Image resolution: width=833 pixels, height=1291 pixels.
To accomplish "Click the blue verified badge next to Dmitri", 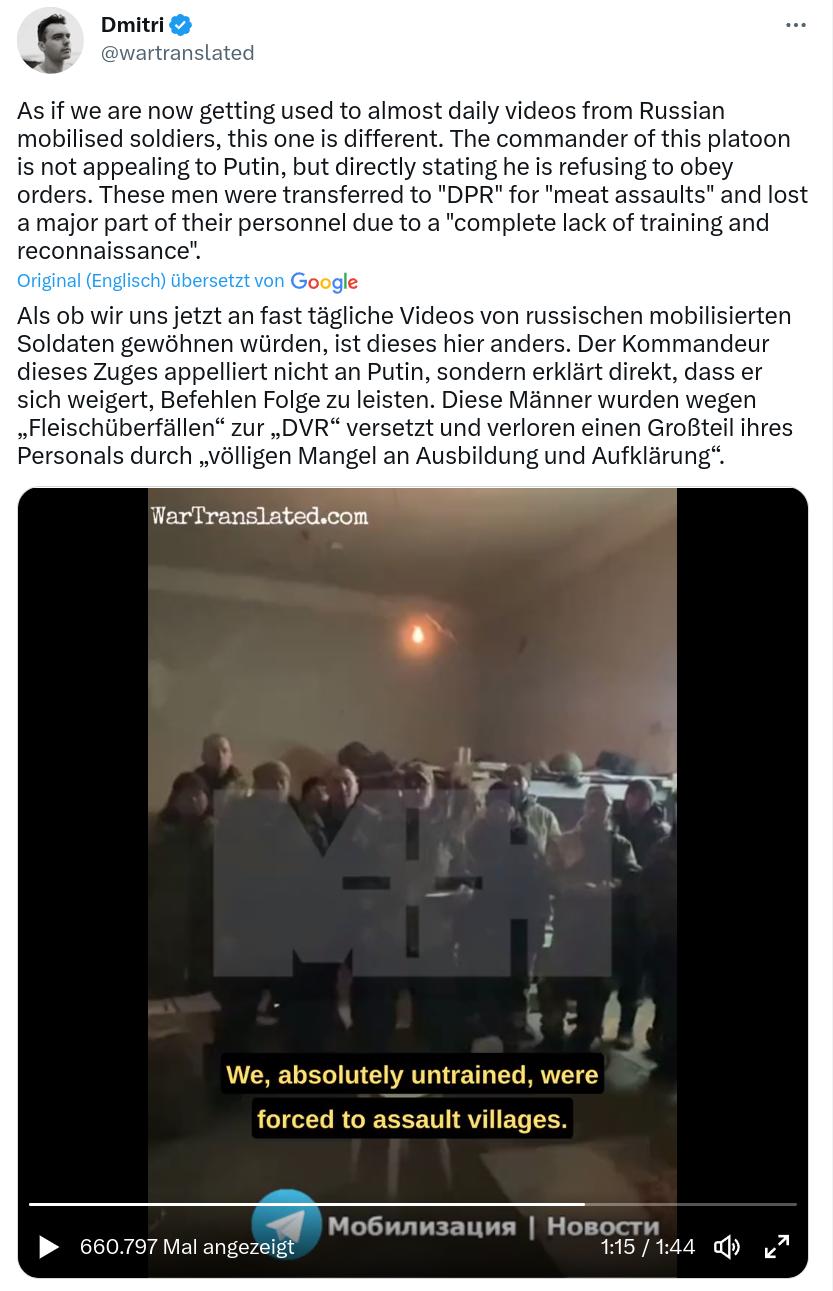I will 180,25.
